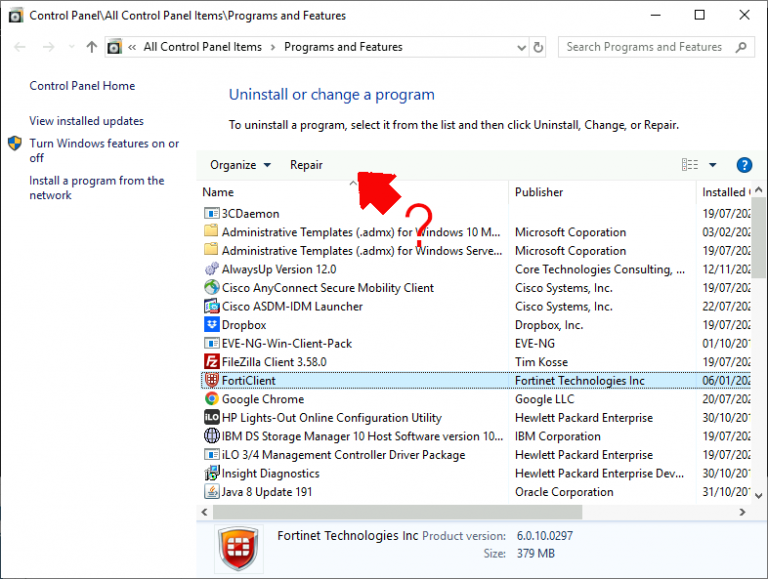Expand the breadcrumb chevron before All Control Panel Items
Screen dimensions: 768x579
132,47
